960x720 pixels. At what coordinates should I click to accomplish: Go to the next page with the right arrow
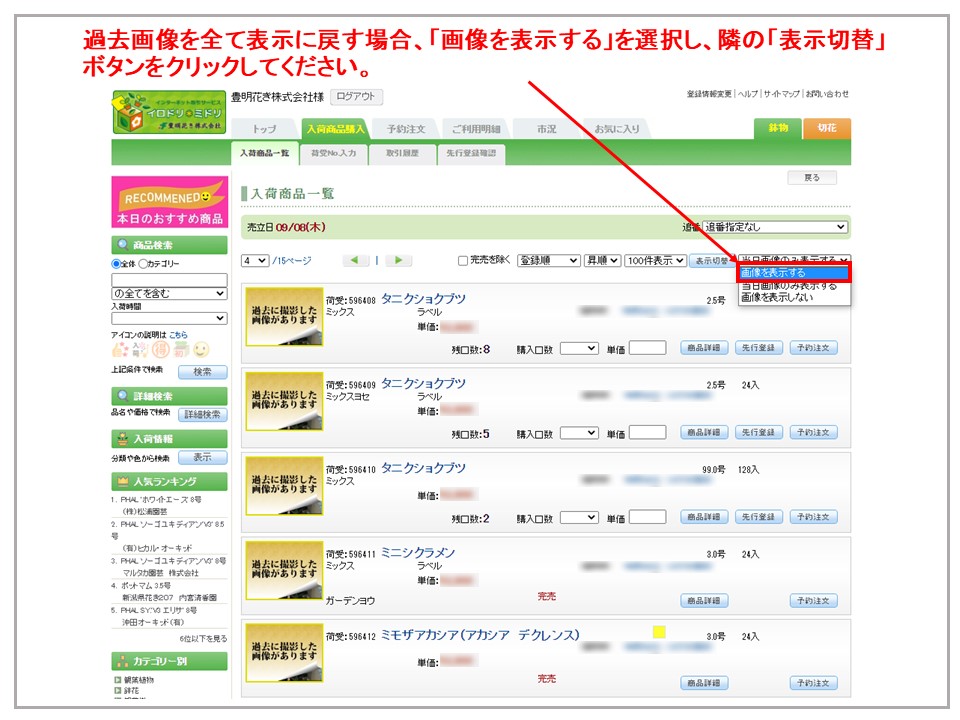pos(399,261)
